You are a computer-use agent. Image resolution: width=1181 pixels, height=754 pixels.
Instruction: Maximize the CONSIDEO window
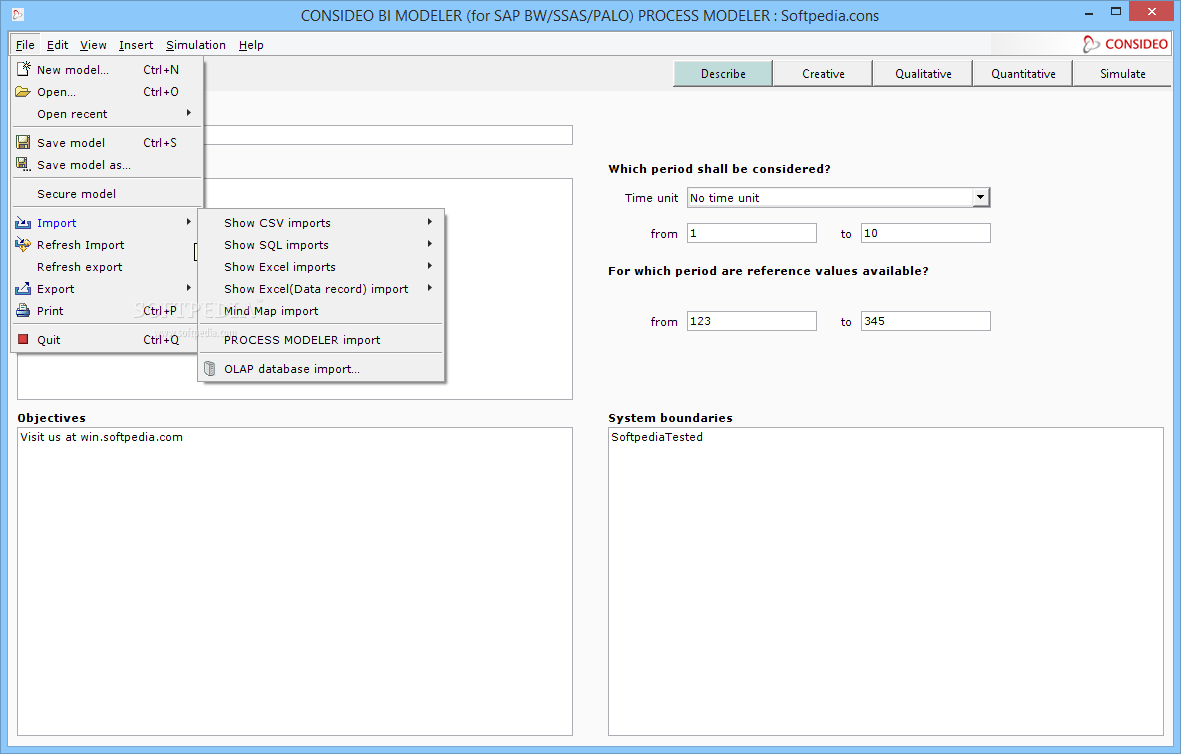pyautogui.click(x=1116, y=11)
